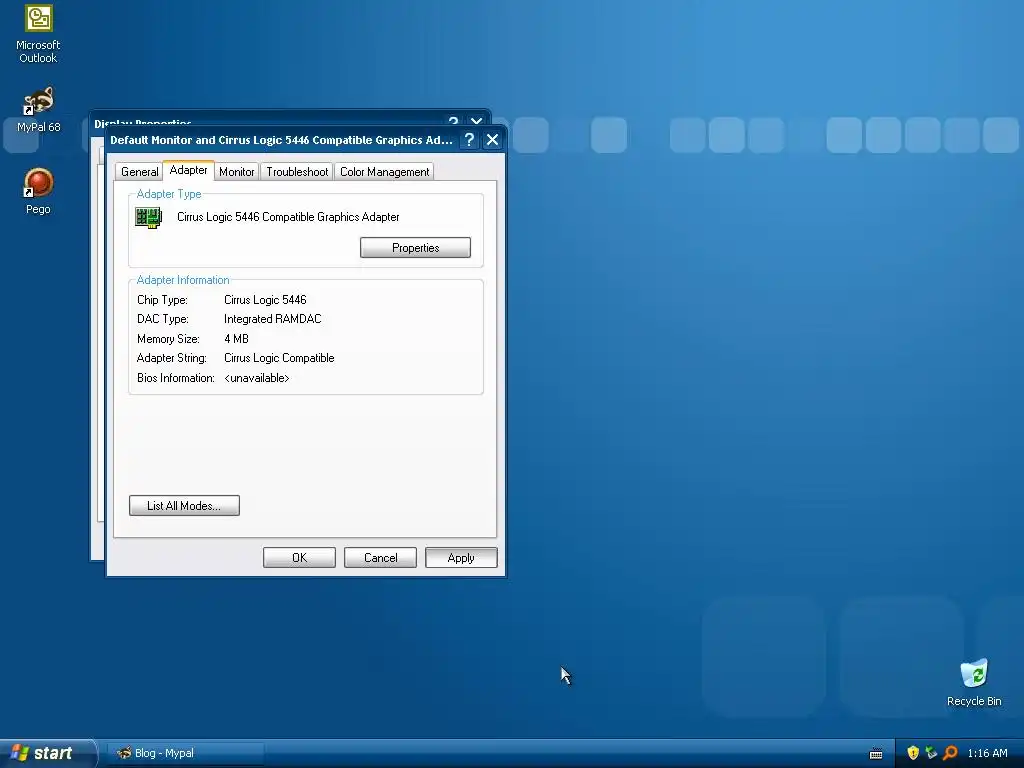This screenshot has height=768, width=1024.
Task: Open the Monitor tab
Action: click(236, 172)
